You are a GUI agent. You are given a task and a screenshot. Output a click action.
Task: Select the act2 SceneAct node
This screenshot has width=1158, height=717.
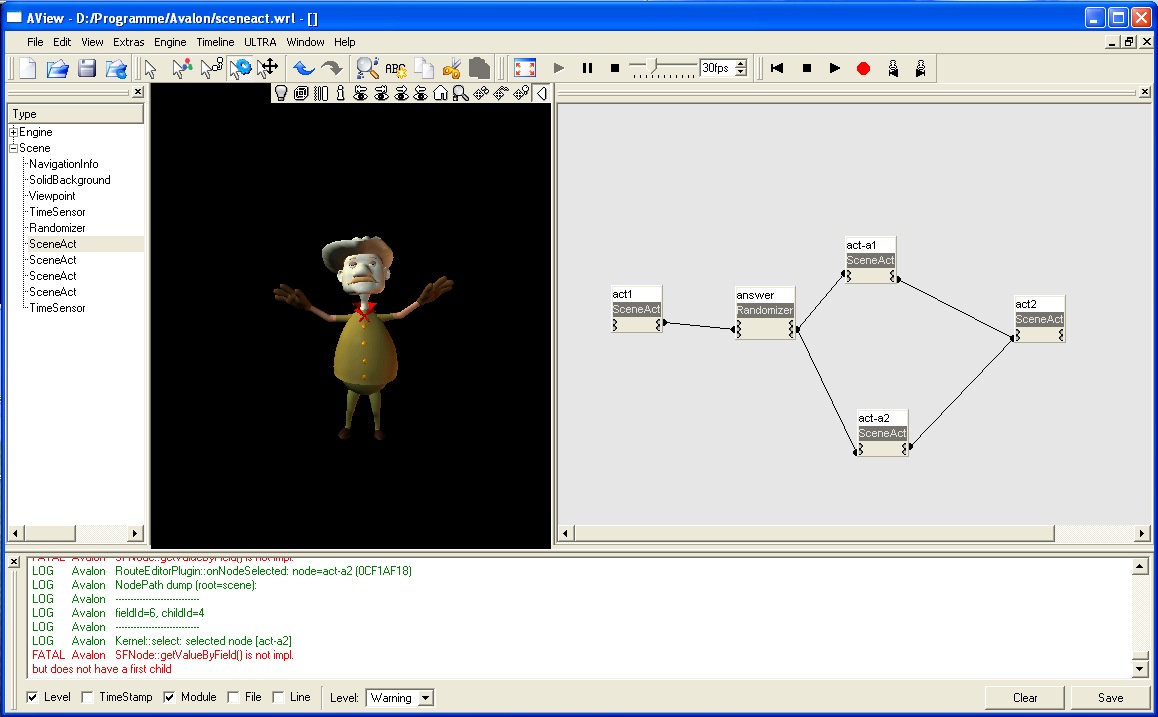click(1039, 319)
